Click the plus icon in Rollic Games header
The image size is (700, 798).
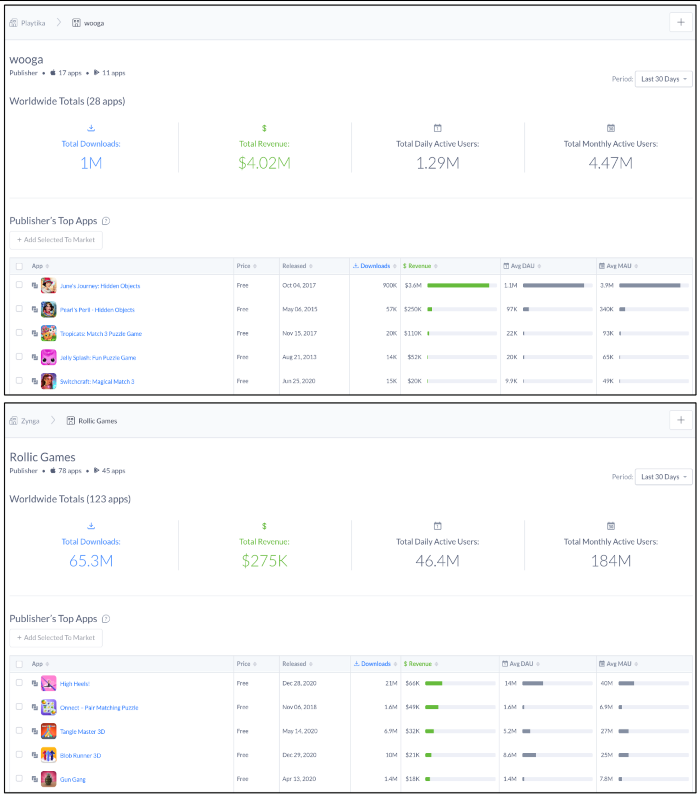[x=681, y=420]
